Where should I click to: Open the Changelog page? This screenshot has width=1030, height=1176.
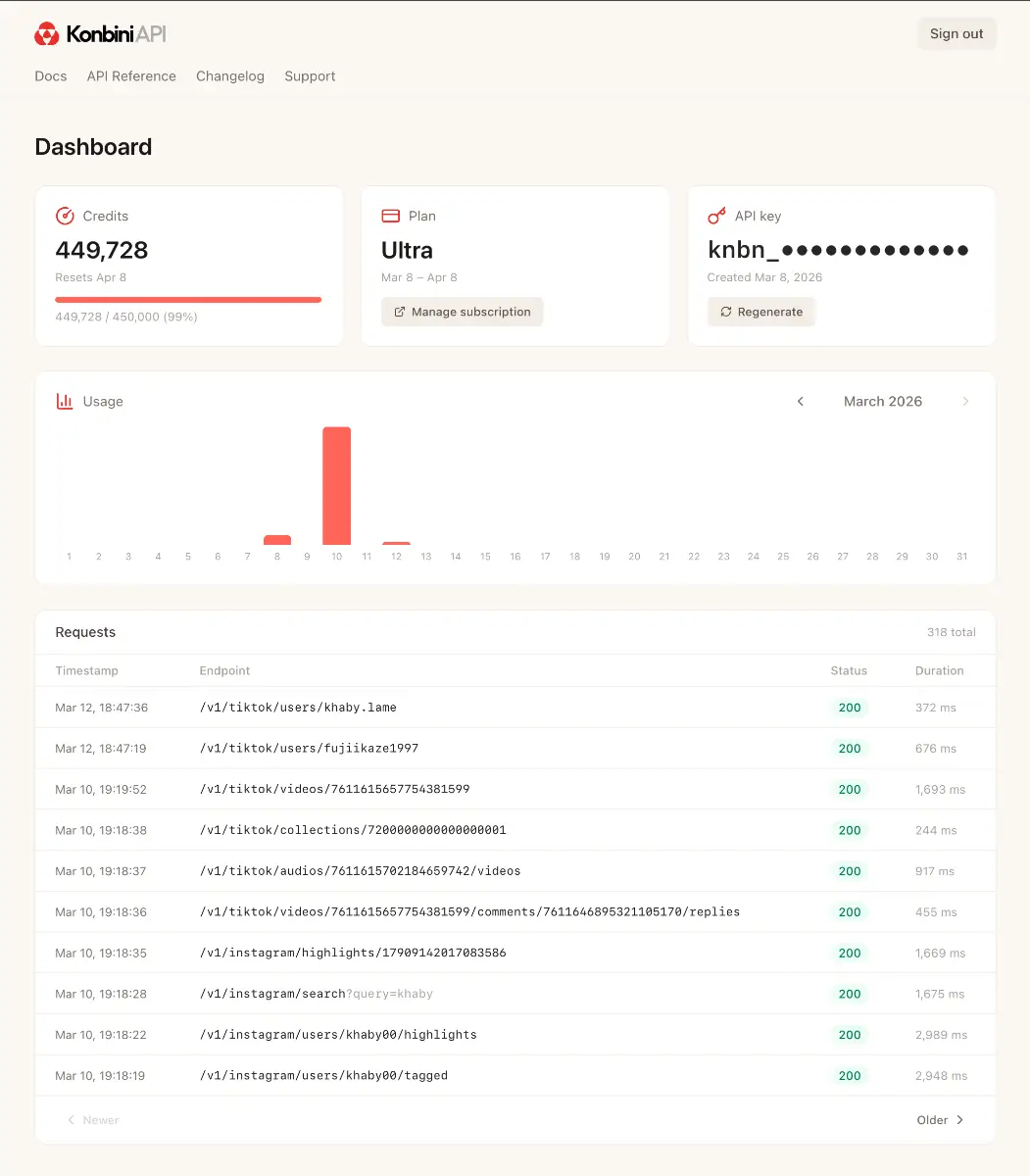coord(230,76)
